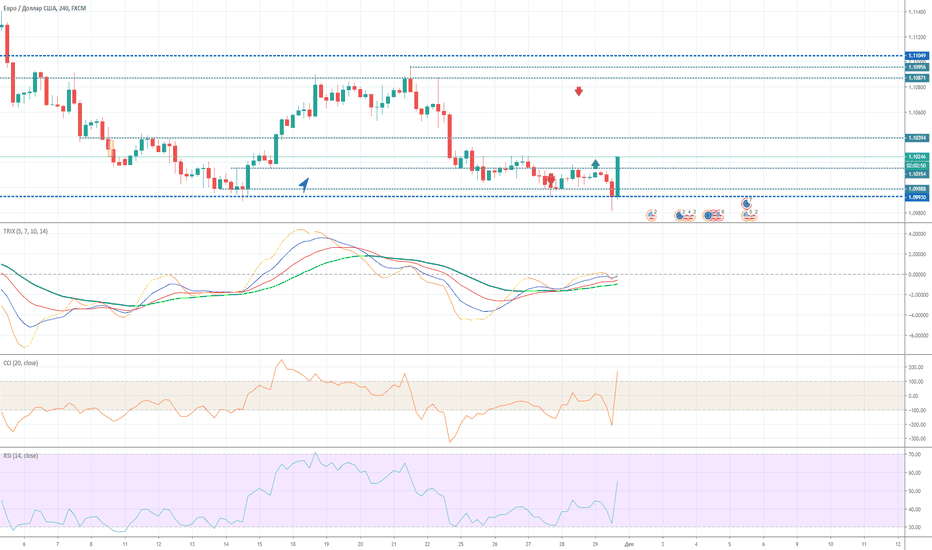
Task: Click the date 29 on time axis
Action: click(595, 544)
